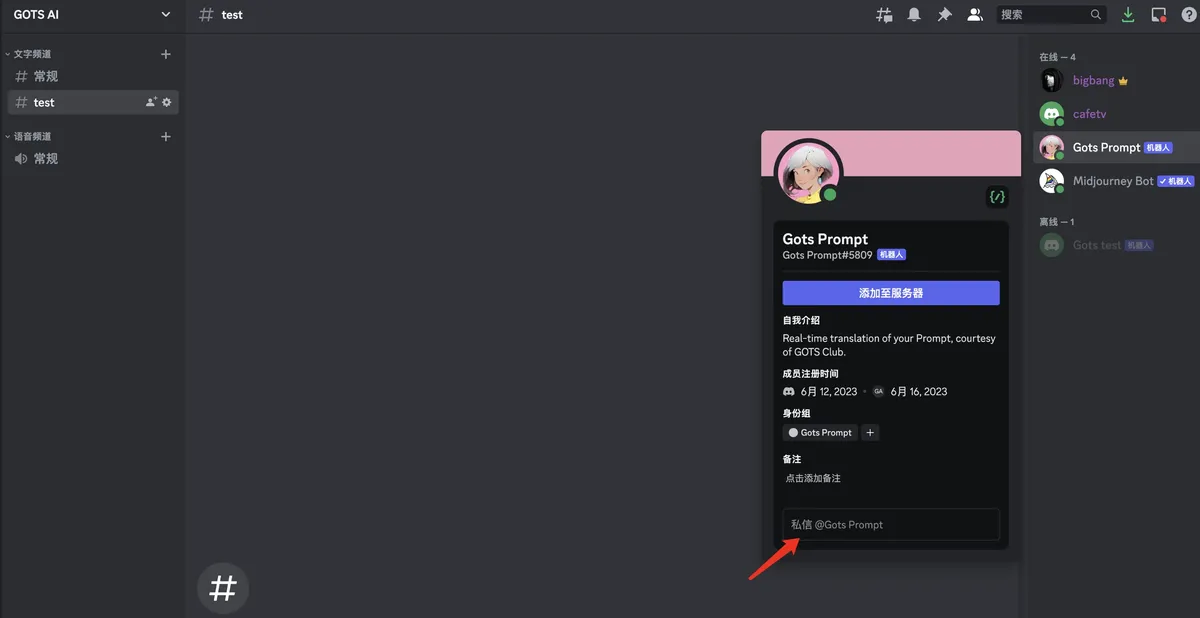The image size is (1200, 618).
Task: Click the 添加至服务器 button
Action: pyautogui.click(x=890, y=293)
